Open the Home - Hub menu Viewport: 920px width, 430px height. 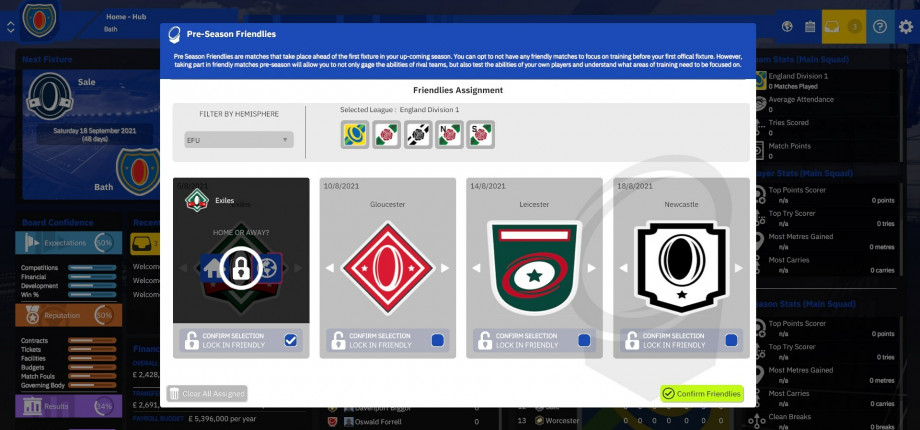point(126,17)
